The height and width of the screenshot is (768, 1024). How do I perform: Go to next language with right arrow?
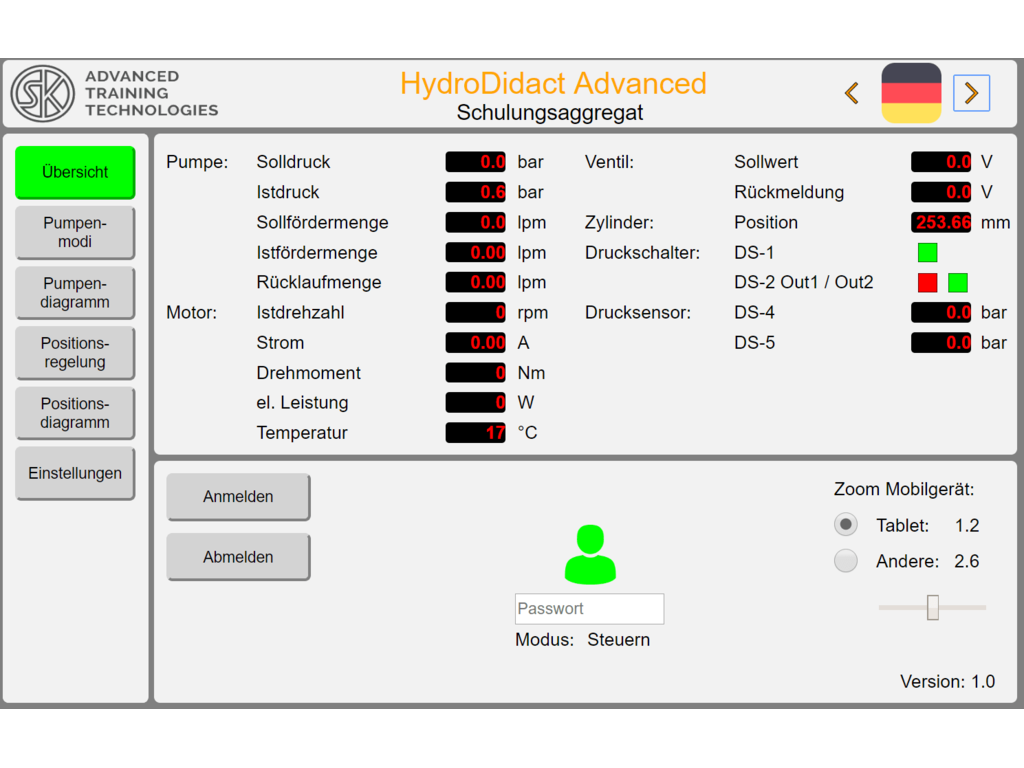(x=971, y=93)
